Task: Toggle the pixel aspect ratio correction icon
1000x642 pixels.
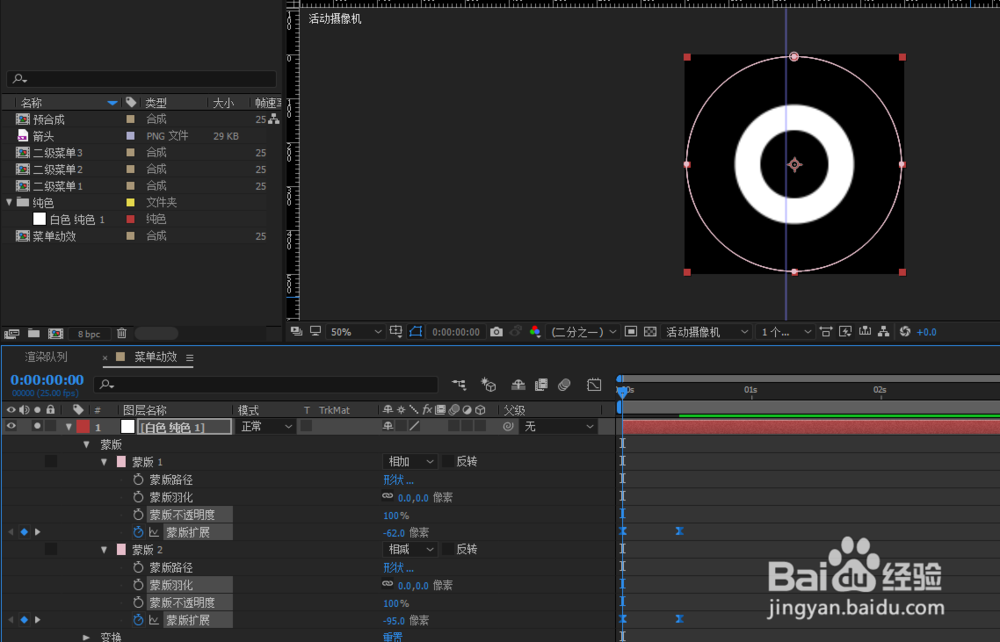Action: [x=826, y=332]
